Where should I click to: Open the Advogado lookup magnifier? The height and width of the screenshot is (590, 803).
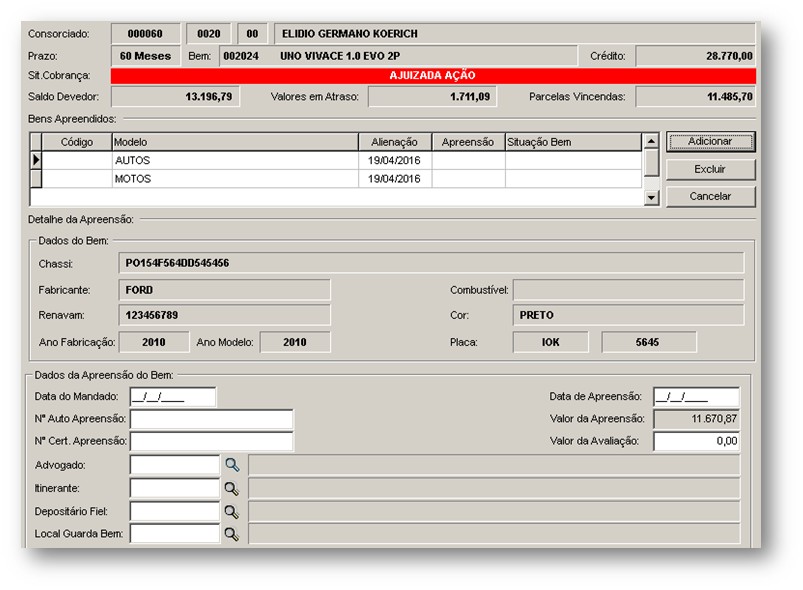tap(232, 465)
